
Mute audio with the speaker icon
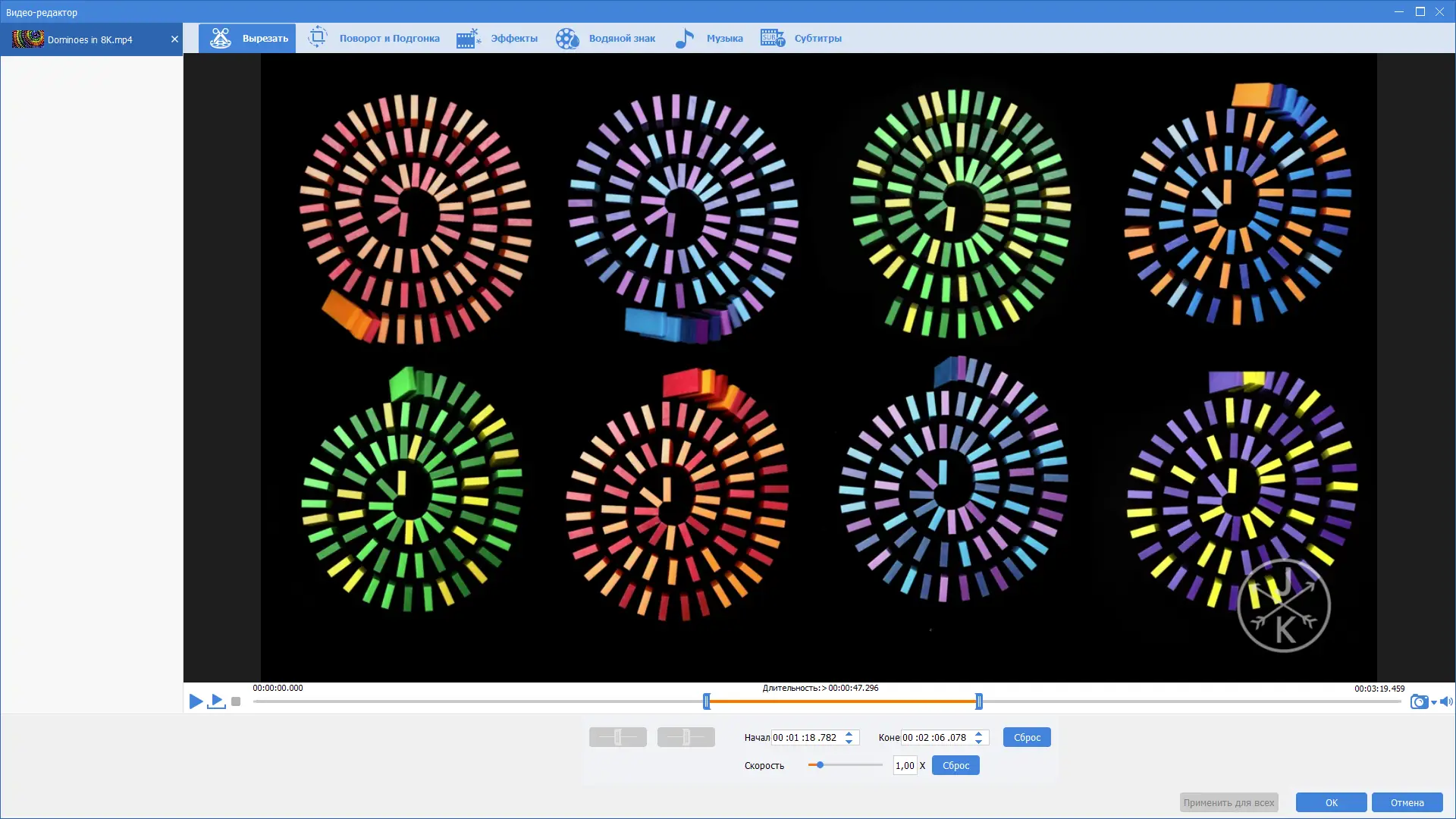(x=1446, y=702)
